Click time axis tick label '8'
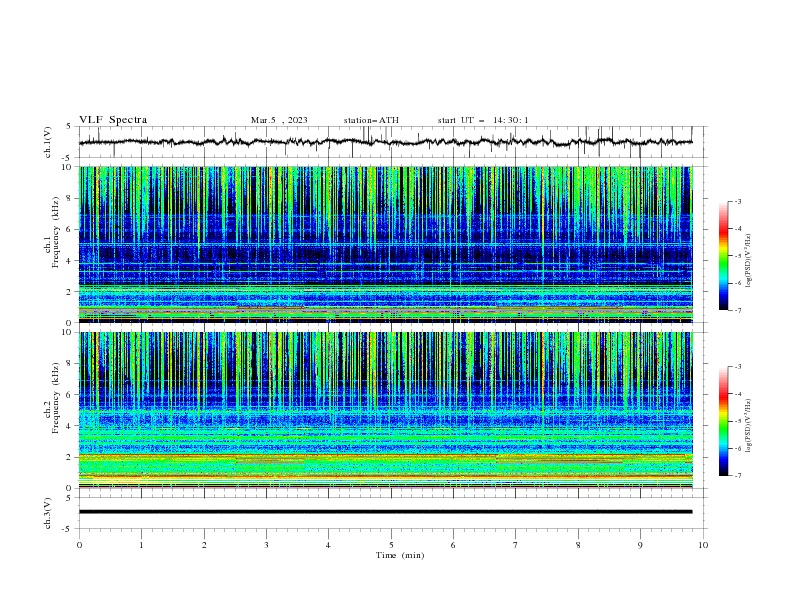The height and width of the screenshot is (612, 792). pos(578,545)
